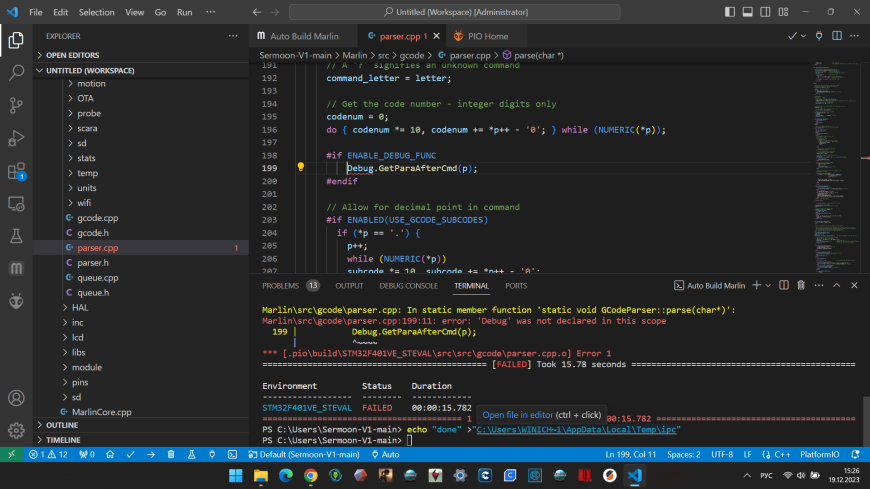Open Auto Build Marlin sidebar icon
870x489 pixels.
pos(16,269)
